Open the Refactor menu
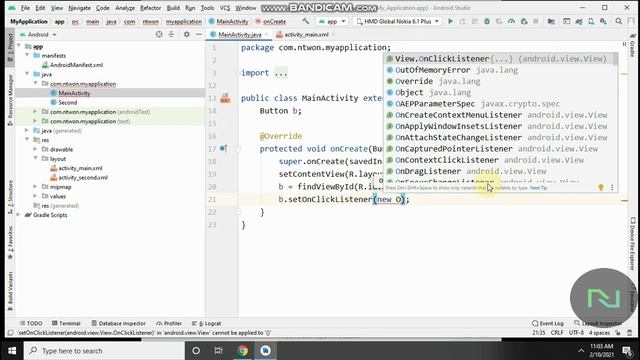This screenshot has height=360, width=640. [150, 8]
